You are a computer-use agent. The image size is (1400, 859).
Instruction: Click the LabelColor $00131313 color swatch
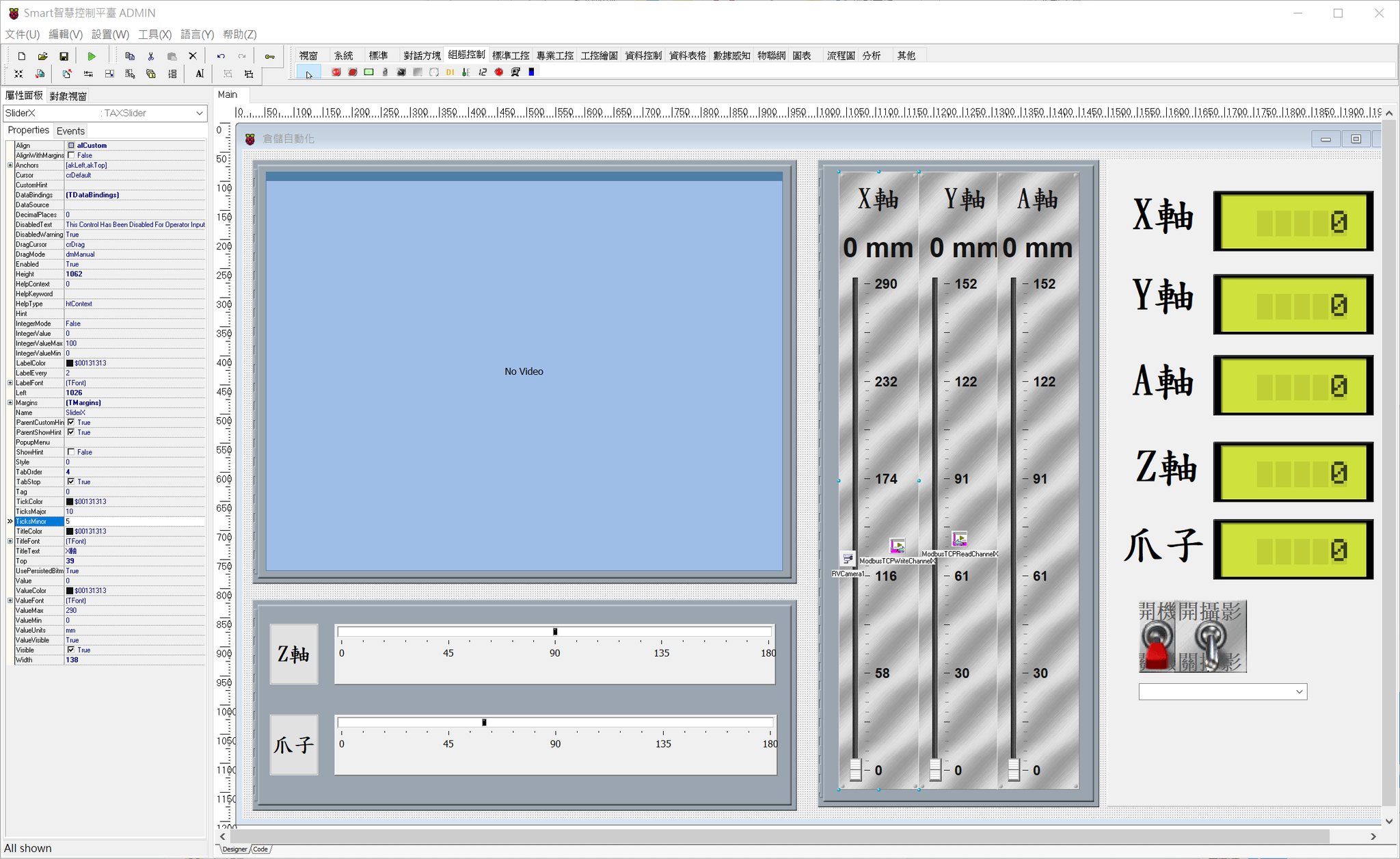pos(70,363)
